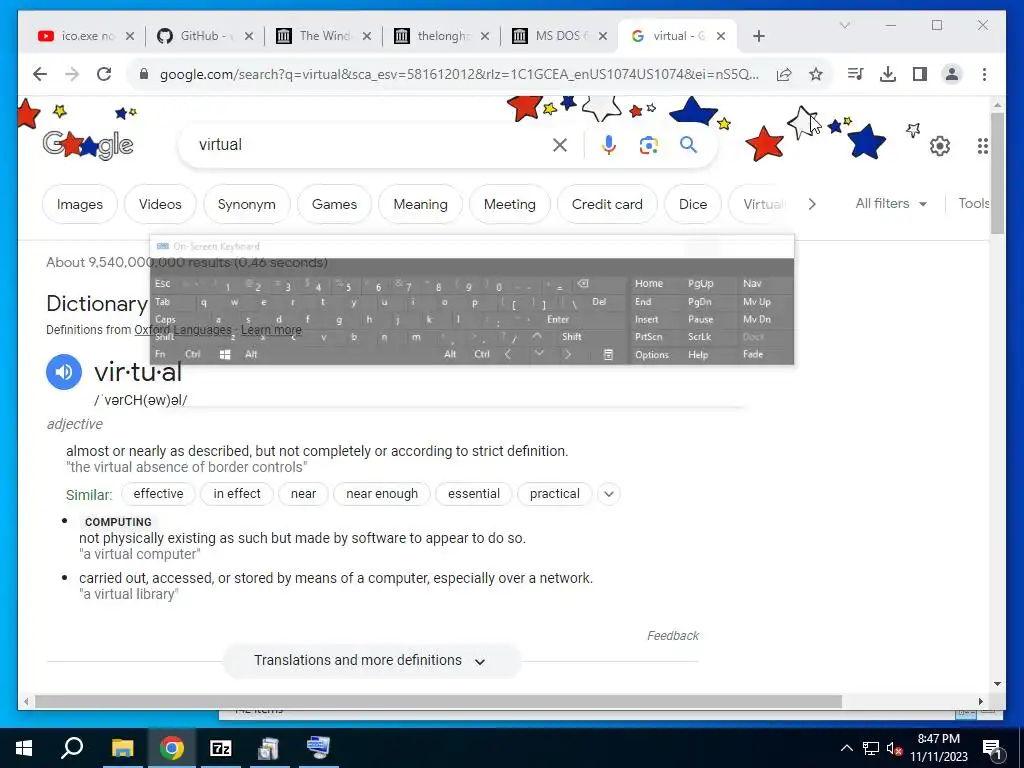Click the vertical scrollbar thumb
The height and width of the screenshot is (768, 1024).
[x=997, y=173]
